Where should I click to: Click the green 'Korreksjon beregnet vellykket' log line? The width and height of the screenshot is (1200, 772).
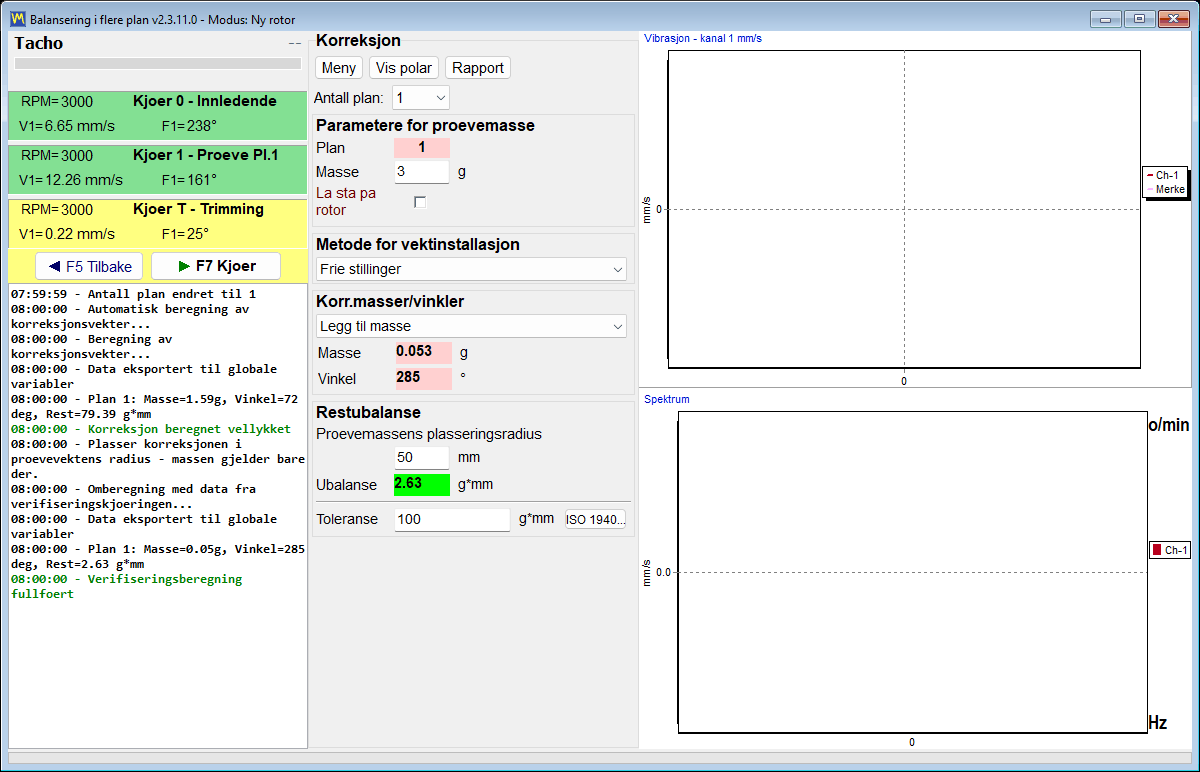150,429
